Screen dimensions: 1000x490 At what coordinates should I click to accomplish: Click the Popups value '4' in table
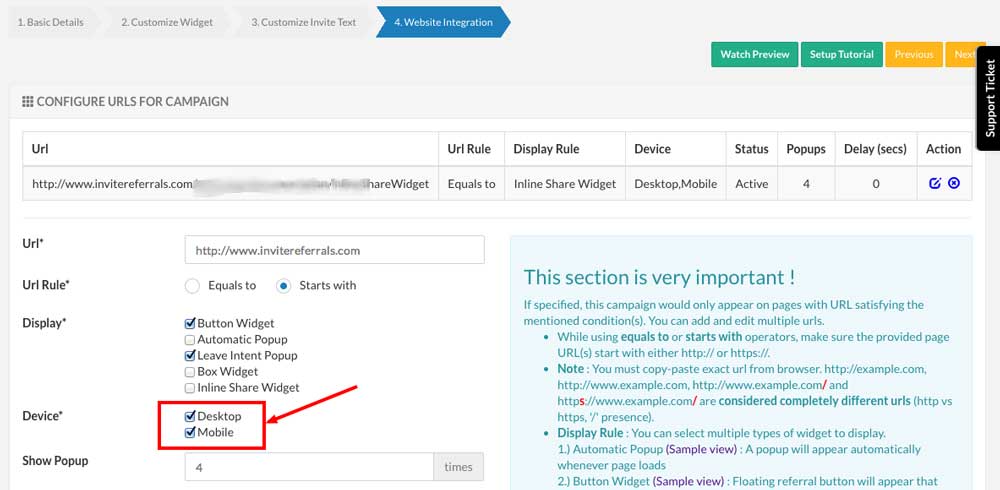pos(806,184)
